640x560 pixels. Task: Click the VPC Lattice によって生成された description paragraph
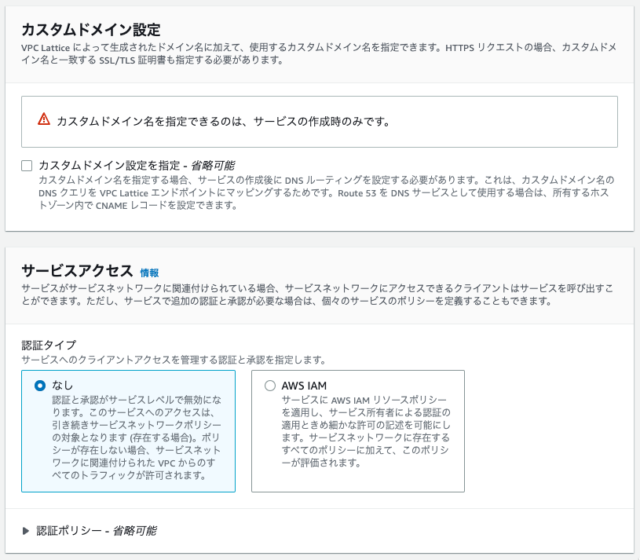[x=319, y=54]
